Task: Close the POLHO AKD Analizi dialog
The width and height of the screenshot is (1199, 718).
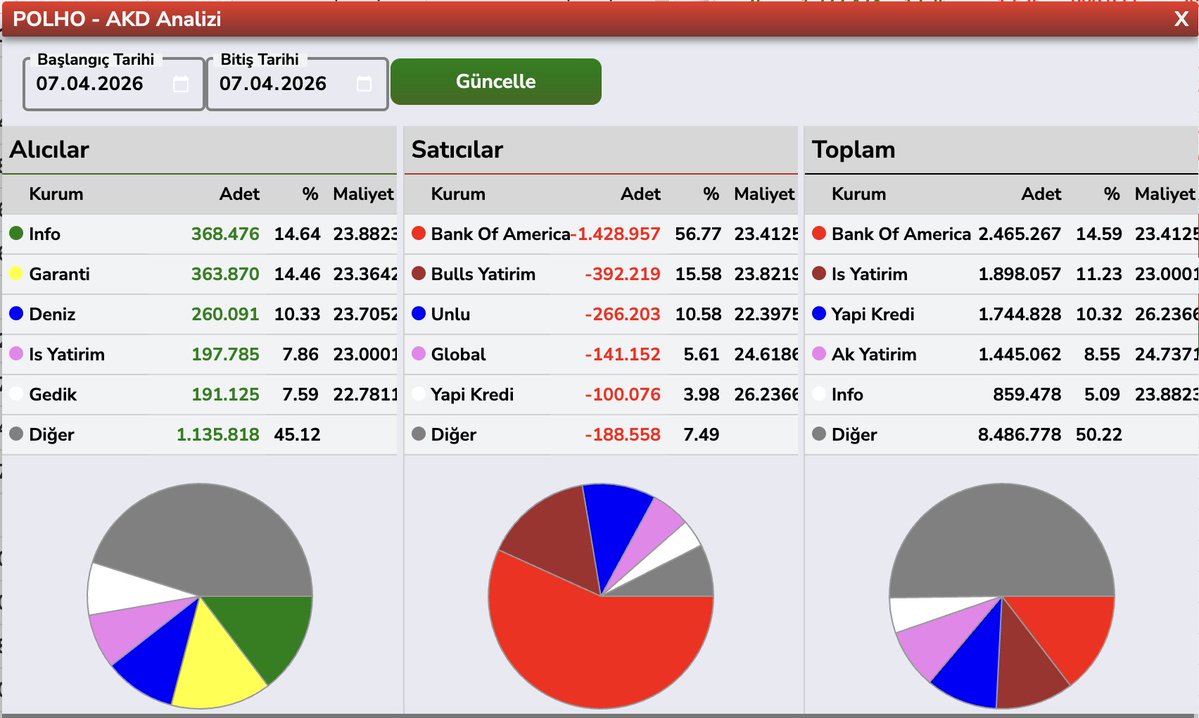Action: [1181, 19]
